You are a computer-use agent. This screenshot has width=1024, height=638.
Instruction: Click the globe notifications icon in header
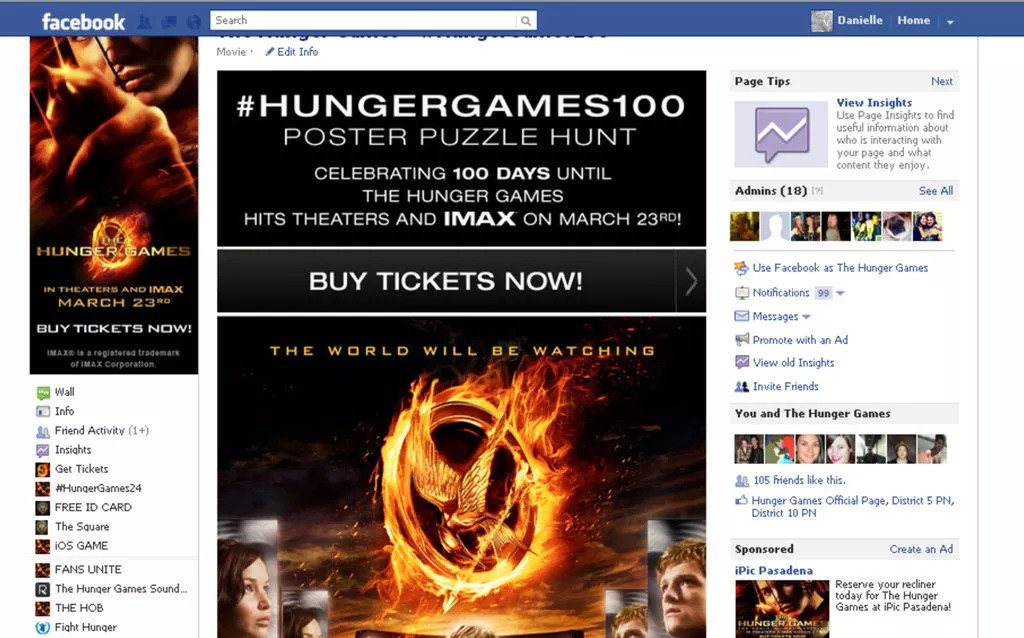pyautogui.click(x=193, y=22)
